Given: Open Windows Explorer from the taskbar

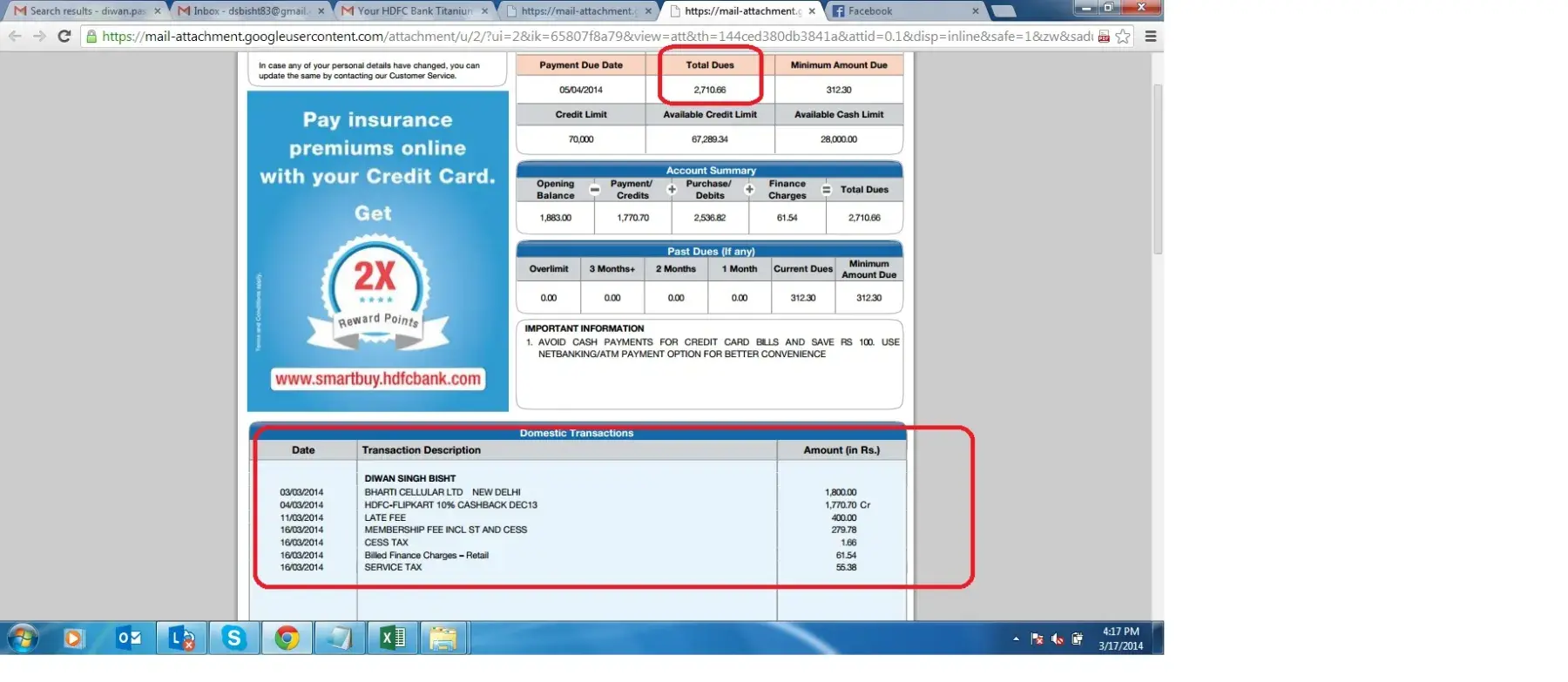Looking at the screenshot, I should pyautogui.click(x=444, y=638).
